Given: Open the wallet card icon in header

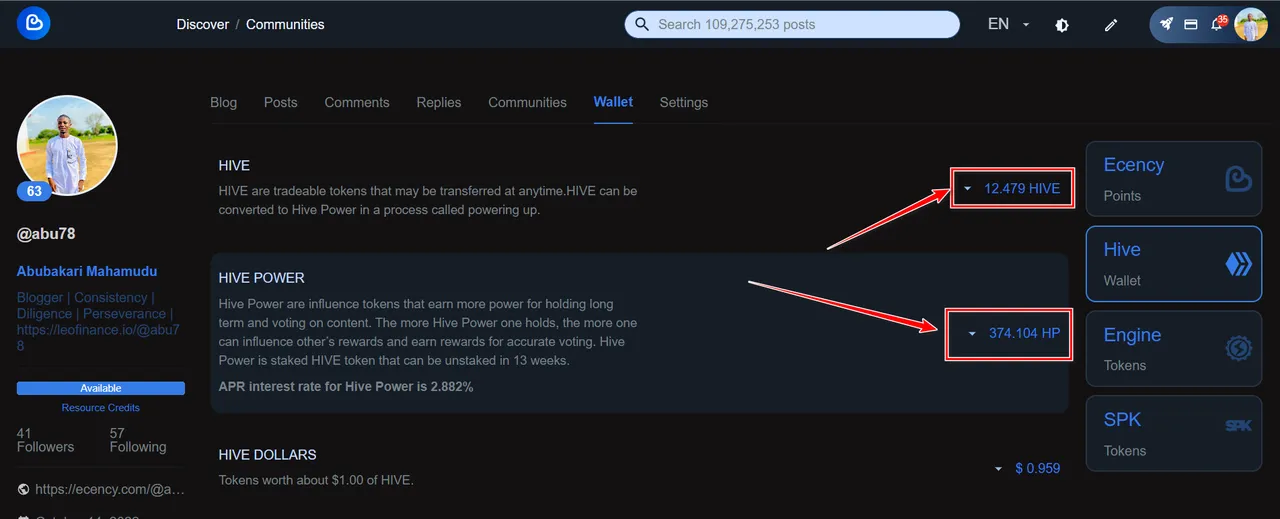Looking at the screenshot, I should point(1191,24).
